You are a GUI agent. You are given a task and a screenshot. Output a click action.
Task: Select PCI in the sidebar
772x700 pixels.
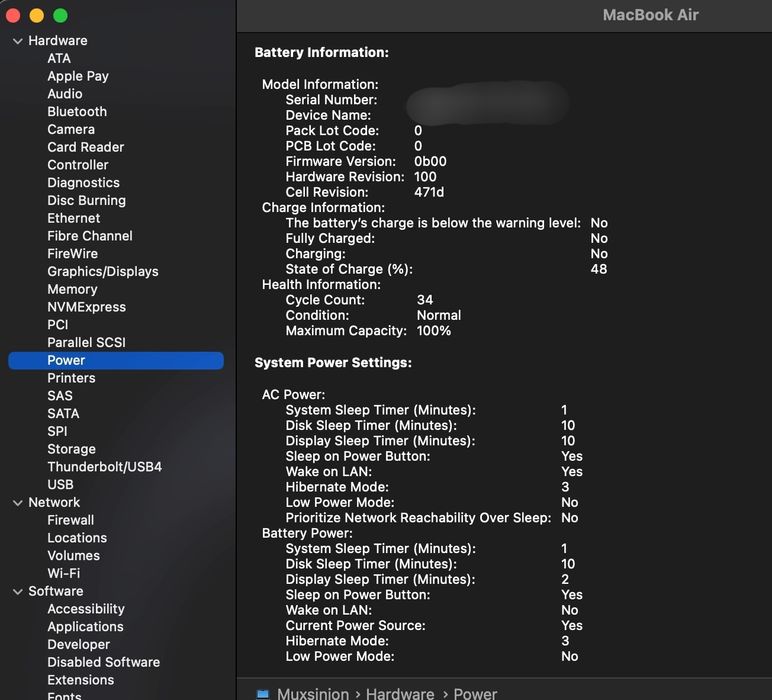(58, 324)
